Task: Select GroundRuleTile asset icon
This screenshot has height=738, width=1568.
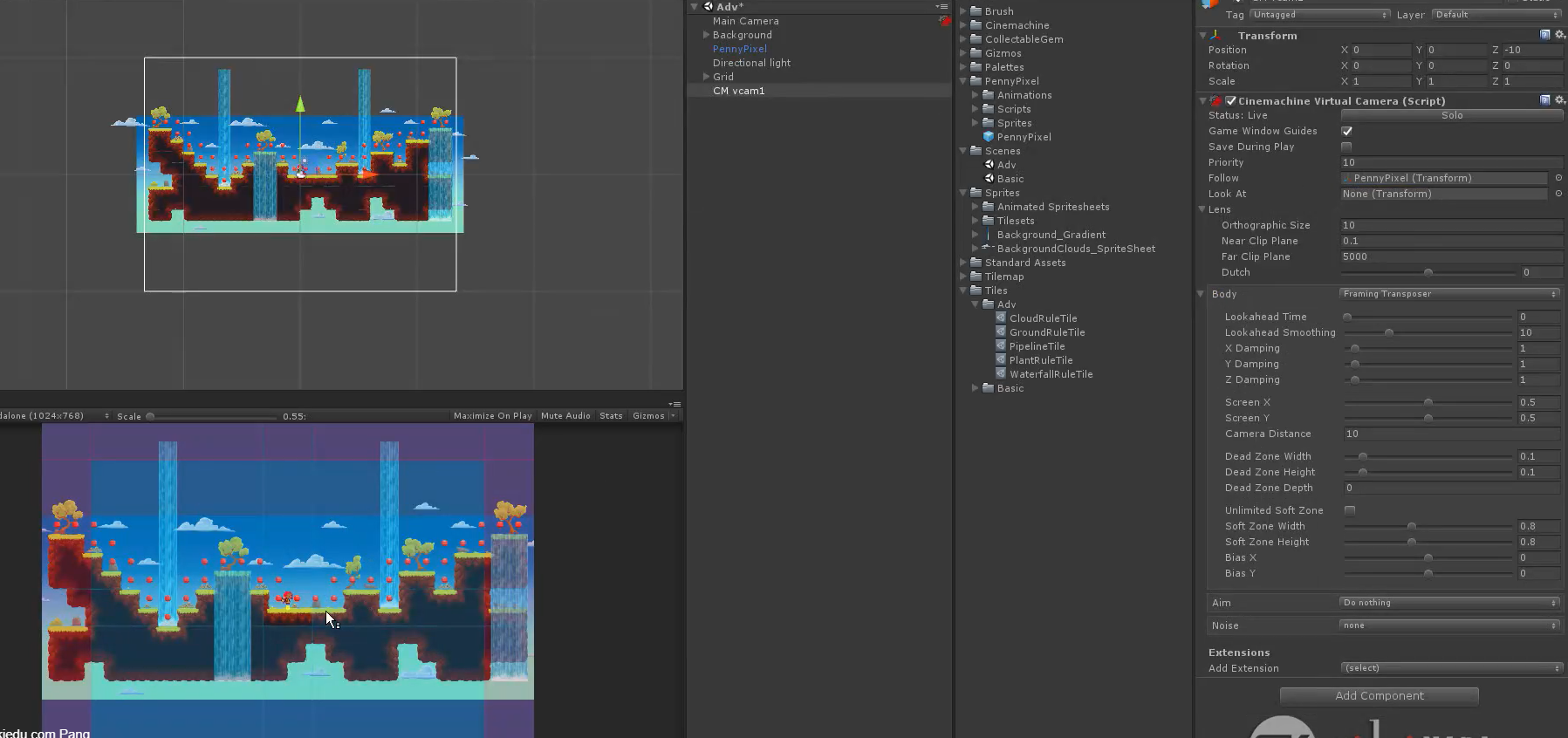Action: pos(1001,332)
